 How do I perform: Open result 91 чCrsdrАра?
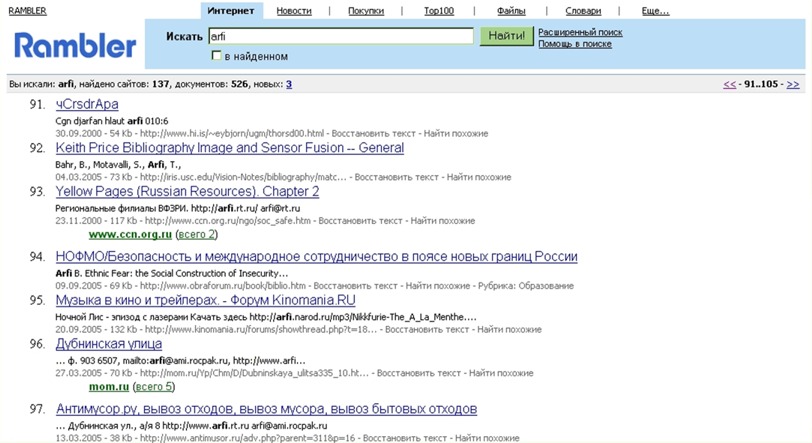tap(87, 104)
